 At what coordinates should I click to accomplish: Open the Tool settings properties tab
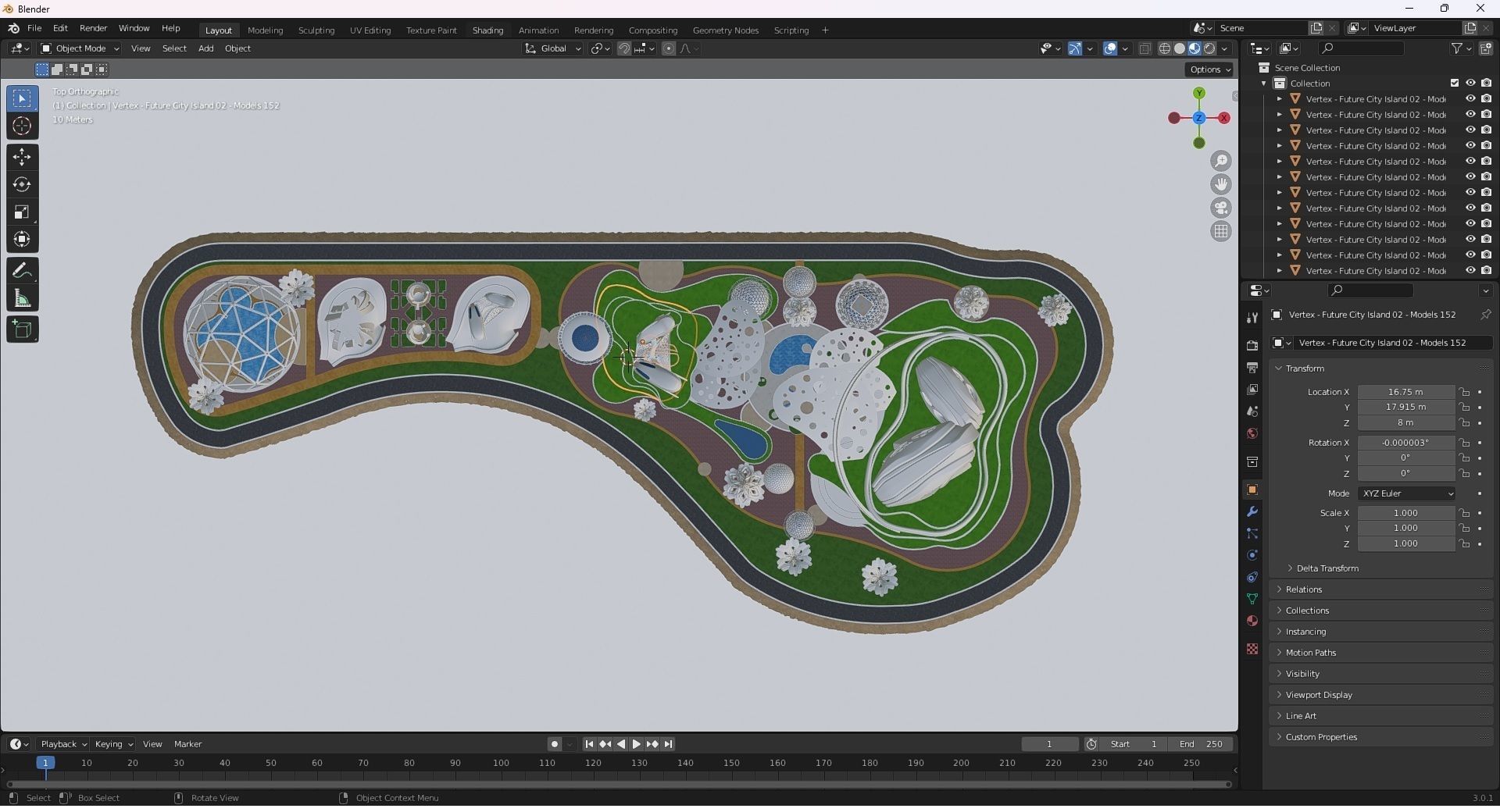(x=1252, y=318)
